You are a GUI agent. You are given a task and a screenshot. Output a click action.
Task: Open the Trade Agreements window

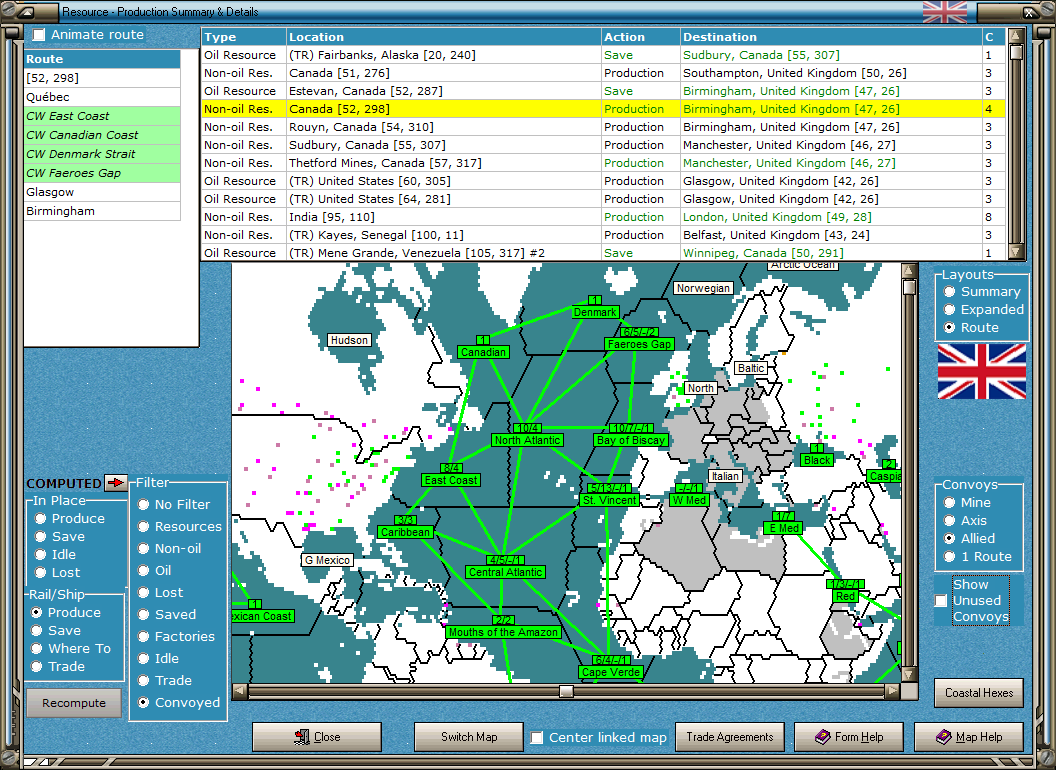729,737
